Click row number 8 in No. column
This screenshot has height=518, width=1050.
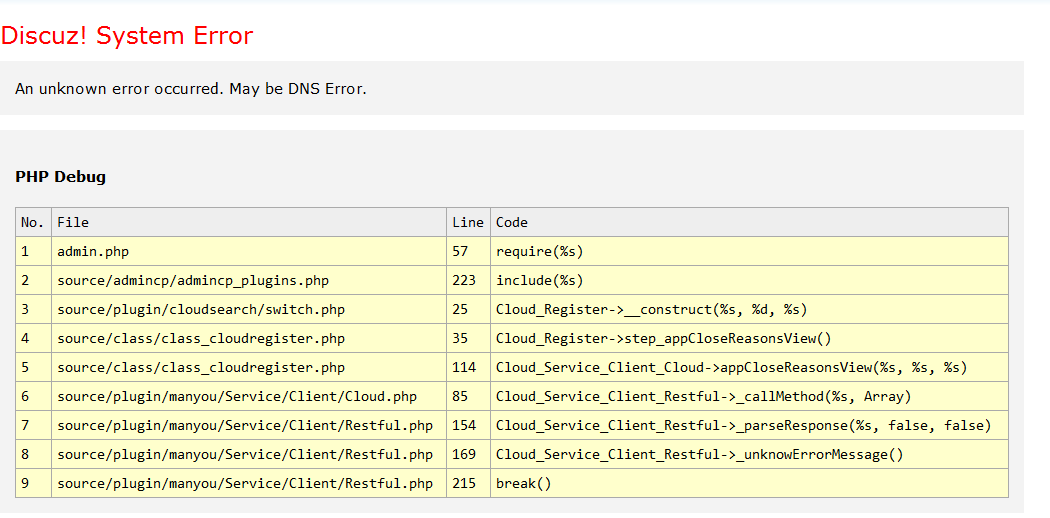pos(33,454)
